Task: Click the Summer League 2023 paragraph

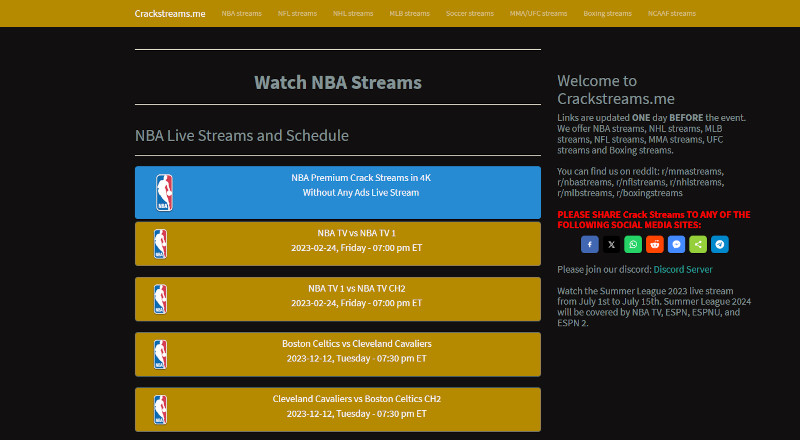Action: 654,307
